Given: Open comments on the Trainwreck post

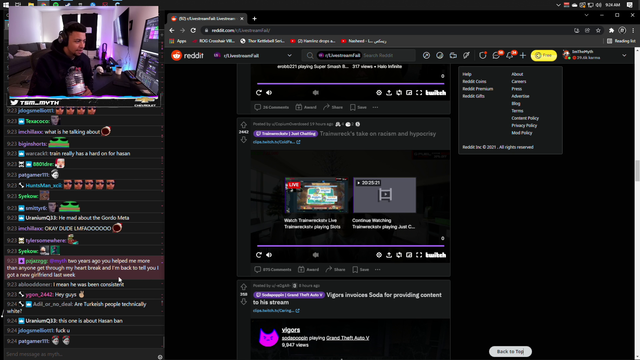Looking at the screenshot, I should tap(273, 269).
